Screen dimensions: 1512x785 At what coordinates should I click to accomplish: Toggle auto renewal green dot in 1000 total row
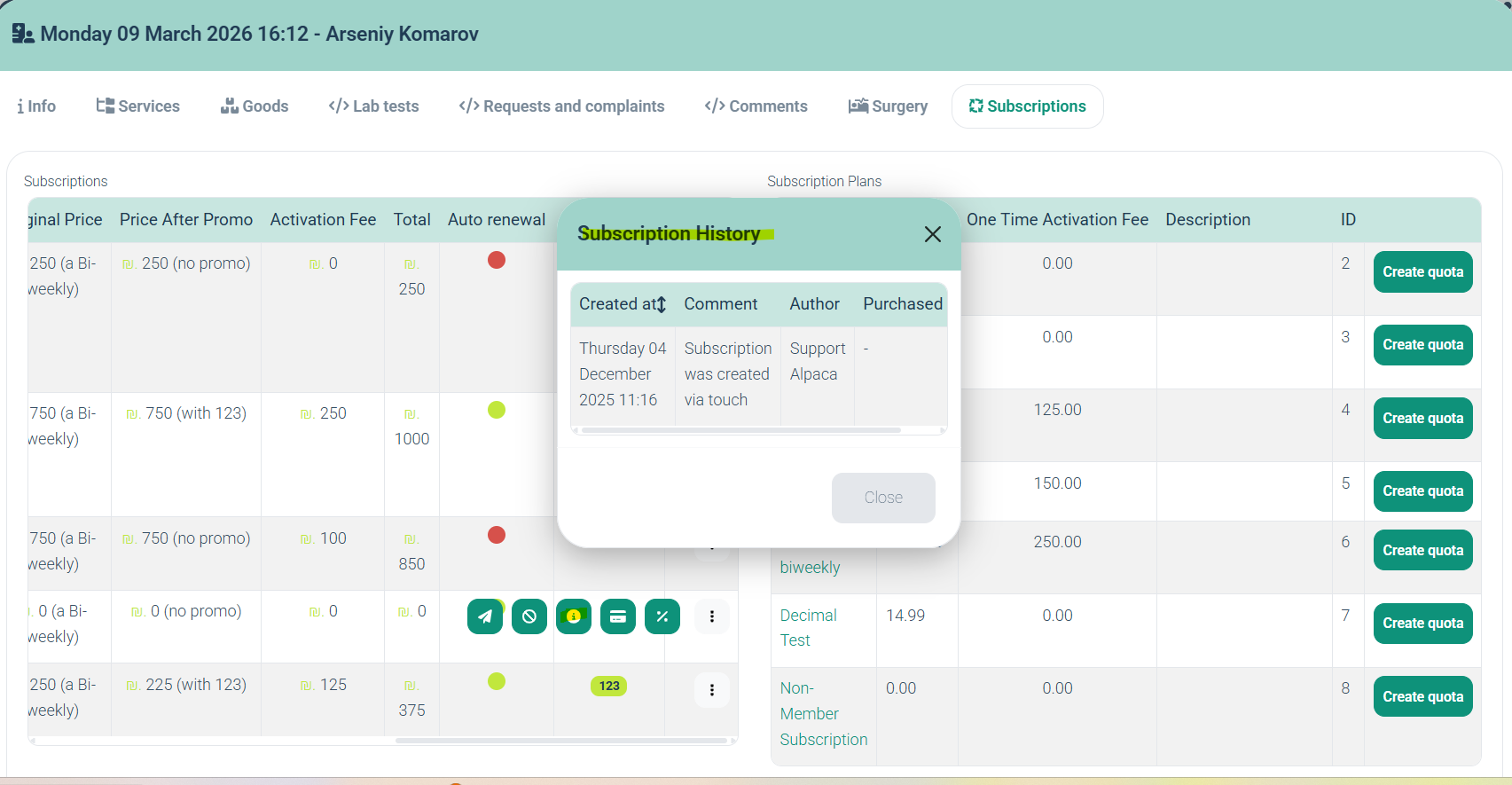[x=497, y=410]
